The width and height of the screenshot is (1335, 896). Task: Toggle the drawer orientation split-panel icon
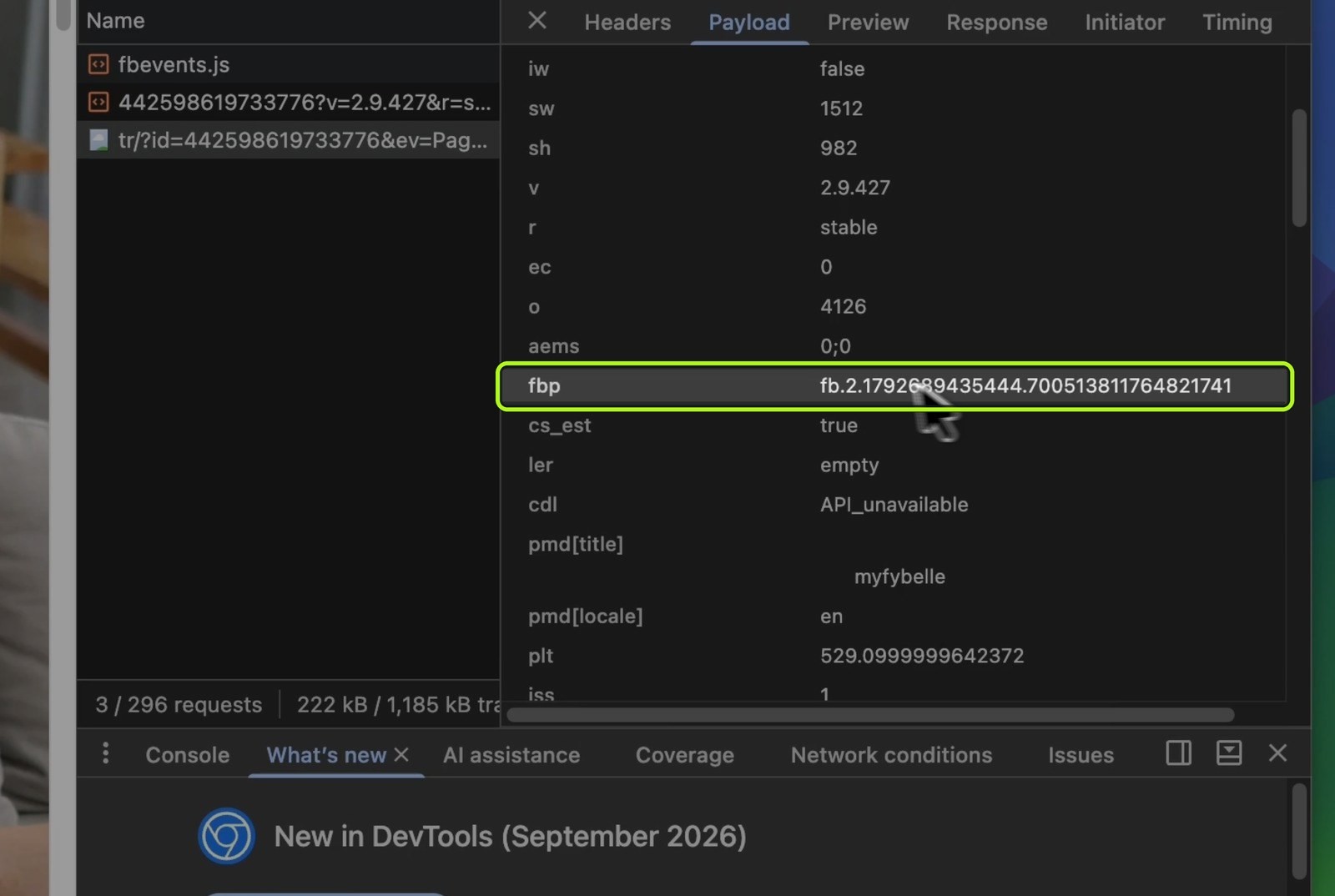click(x=1178, y=753)
